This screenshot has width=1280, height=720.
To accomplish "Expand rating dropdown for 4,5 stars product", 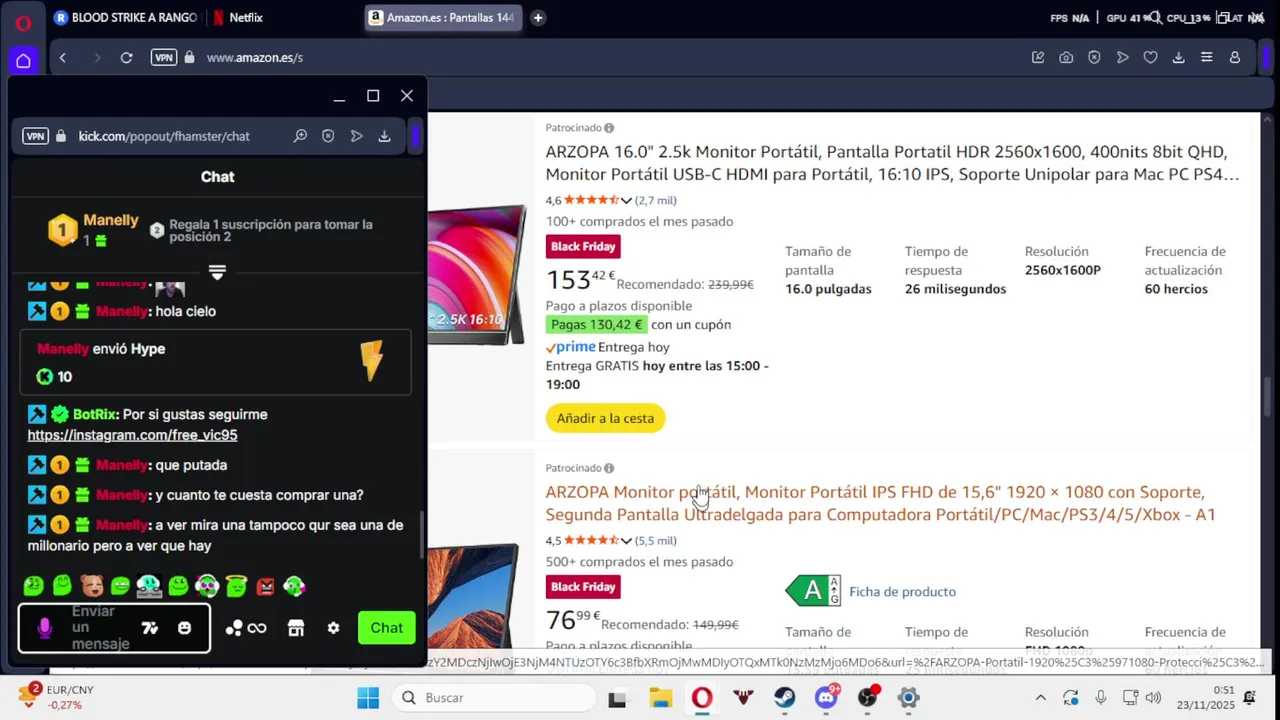I will [626, 541].
